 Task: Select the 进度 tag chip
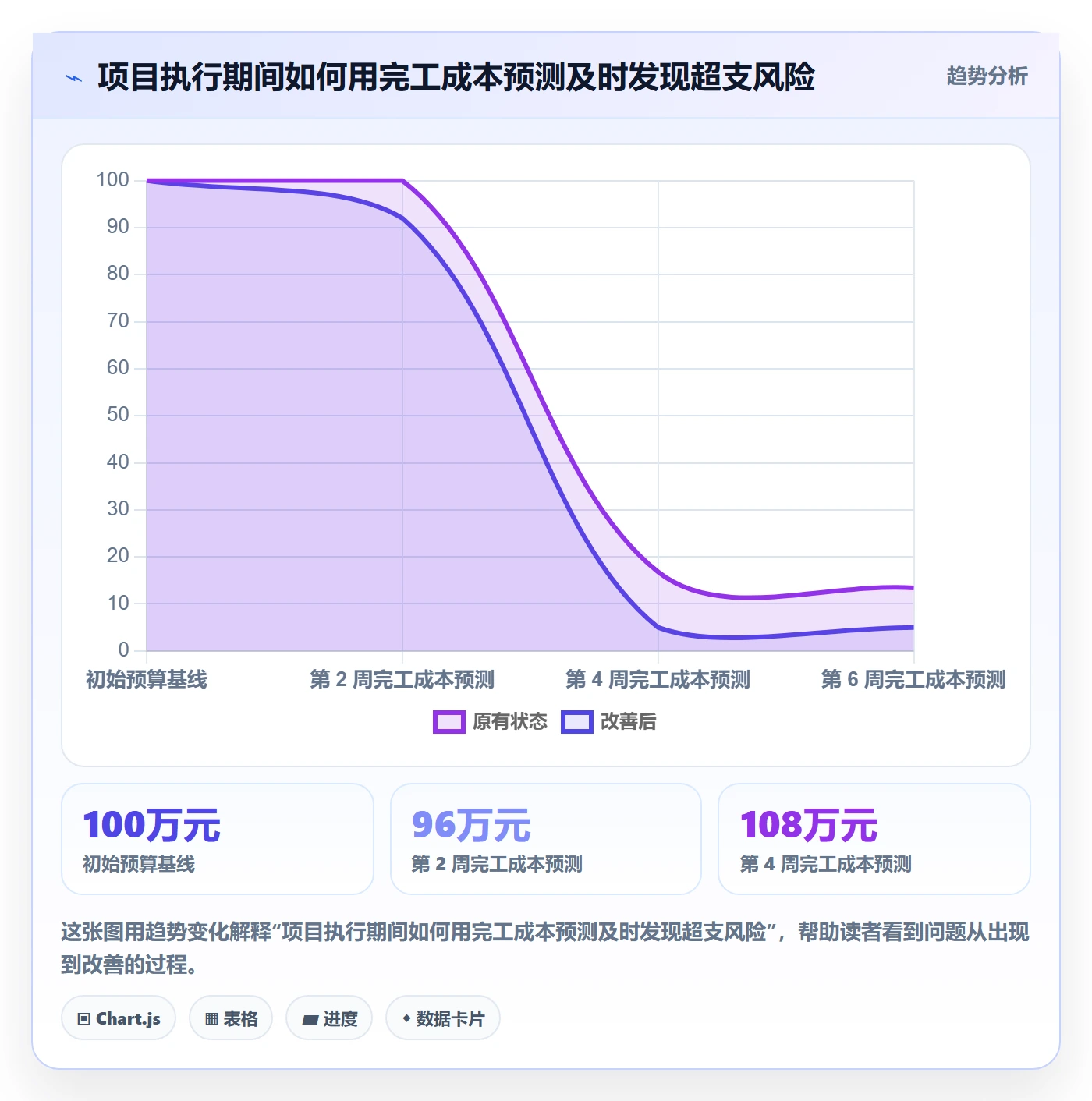coord(329,1018)
